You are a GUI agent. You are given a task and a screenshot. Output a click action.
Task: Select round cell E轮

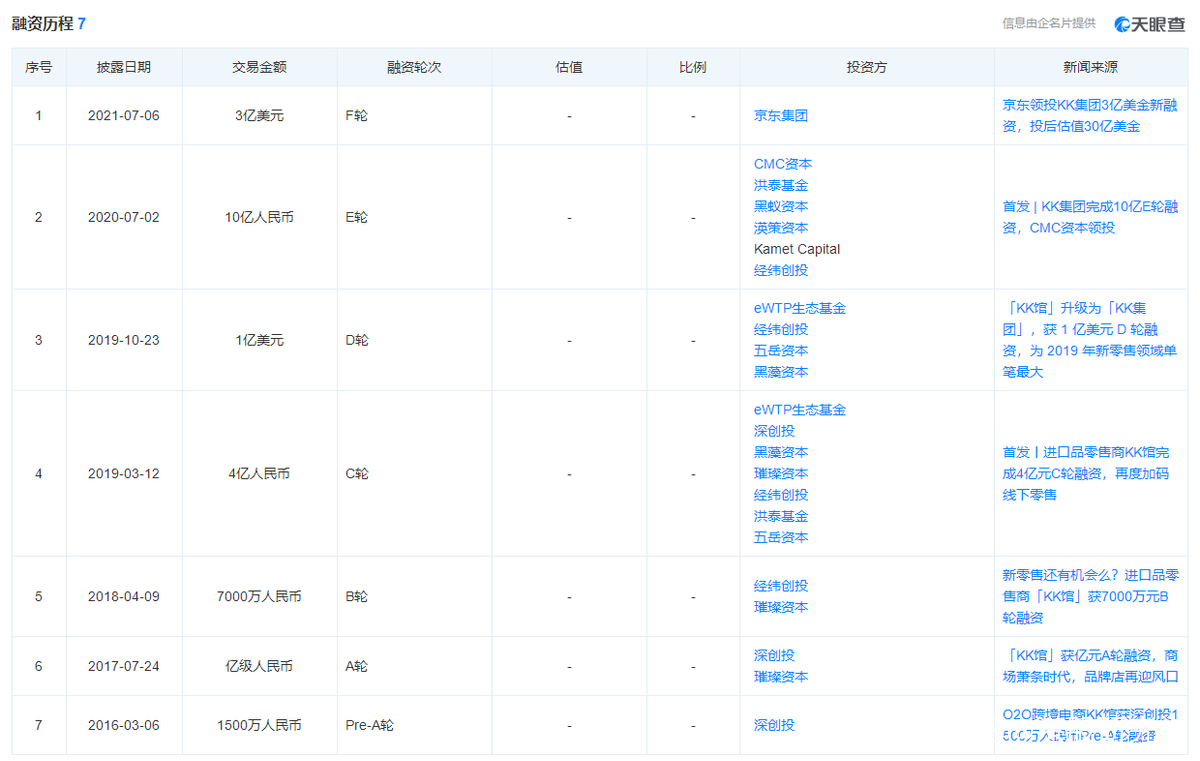click(x=356, y=217)
